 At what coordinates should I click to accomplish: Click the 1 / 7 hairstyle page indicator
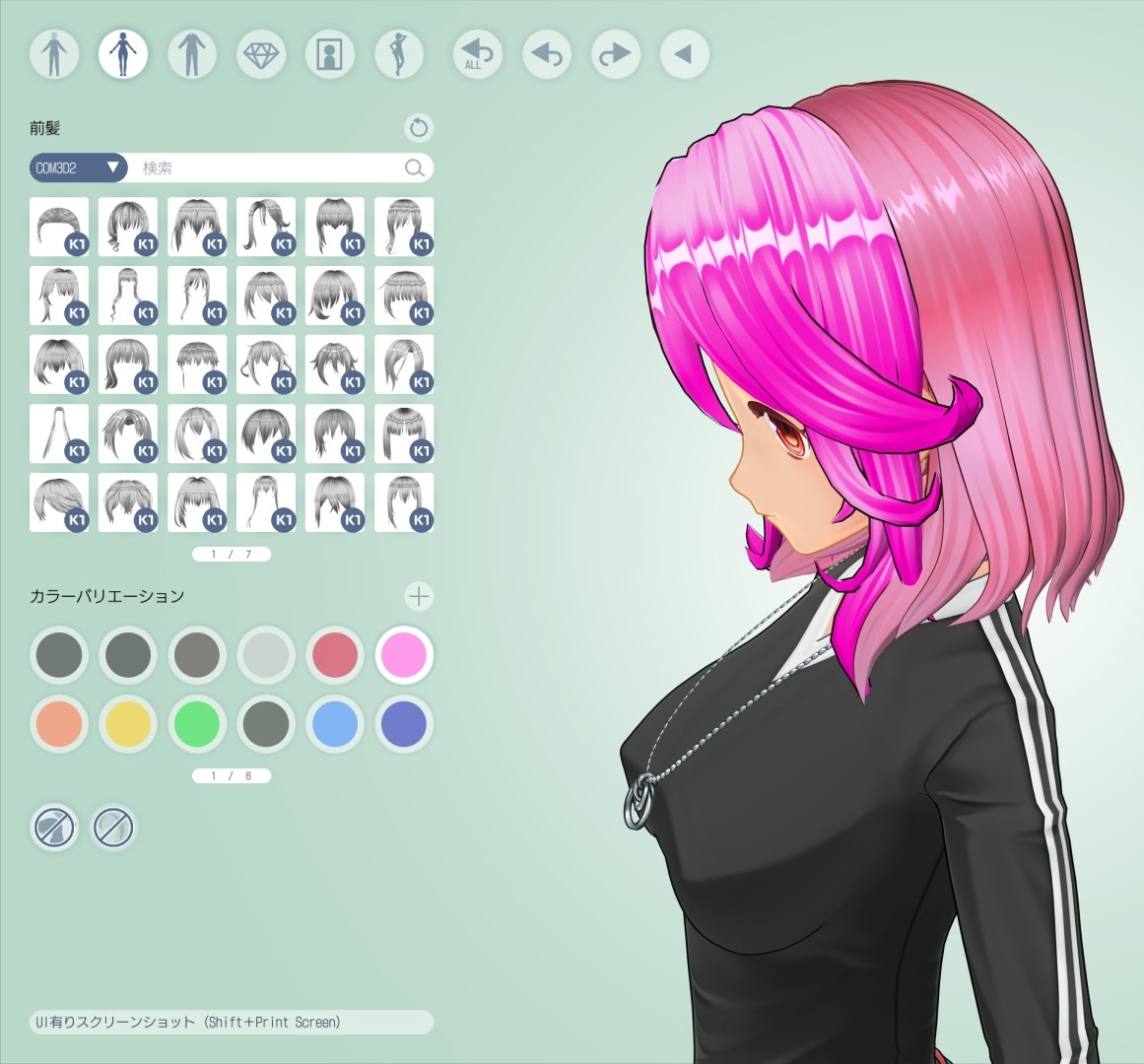click(x=232, y=555)
